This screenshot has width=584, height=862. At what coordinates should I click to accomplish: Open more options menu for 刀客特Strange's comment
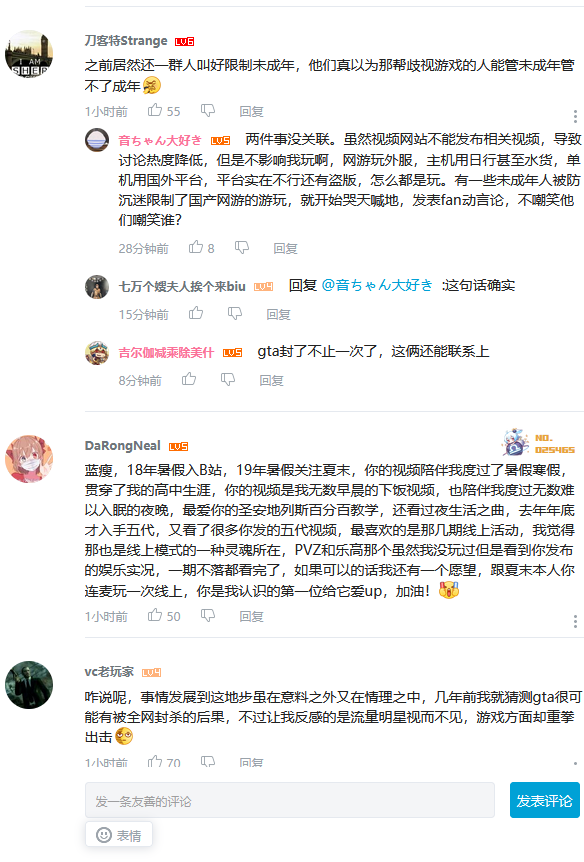575,116
